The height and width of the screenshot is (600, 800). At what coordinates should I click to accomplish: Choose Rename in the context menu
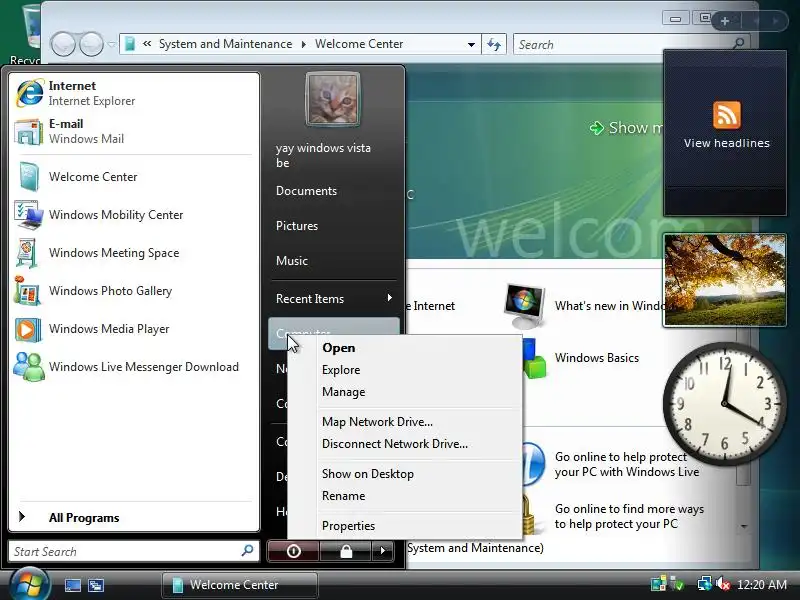coord(343,496)
